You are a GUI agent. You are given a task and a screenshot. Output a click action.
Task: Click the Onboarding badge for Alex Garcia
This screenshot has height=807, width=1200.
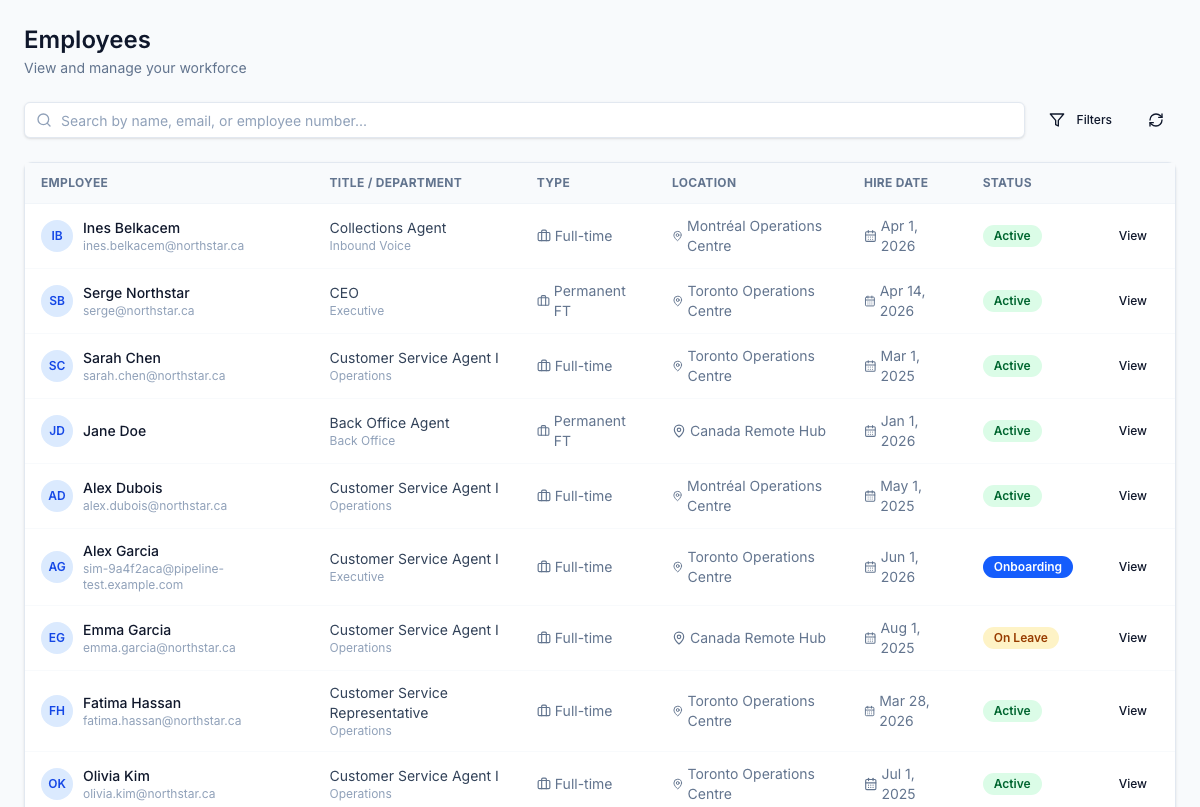[x=1027, y=567]
